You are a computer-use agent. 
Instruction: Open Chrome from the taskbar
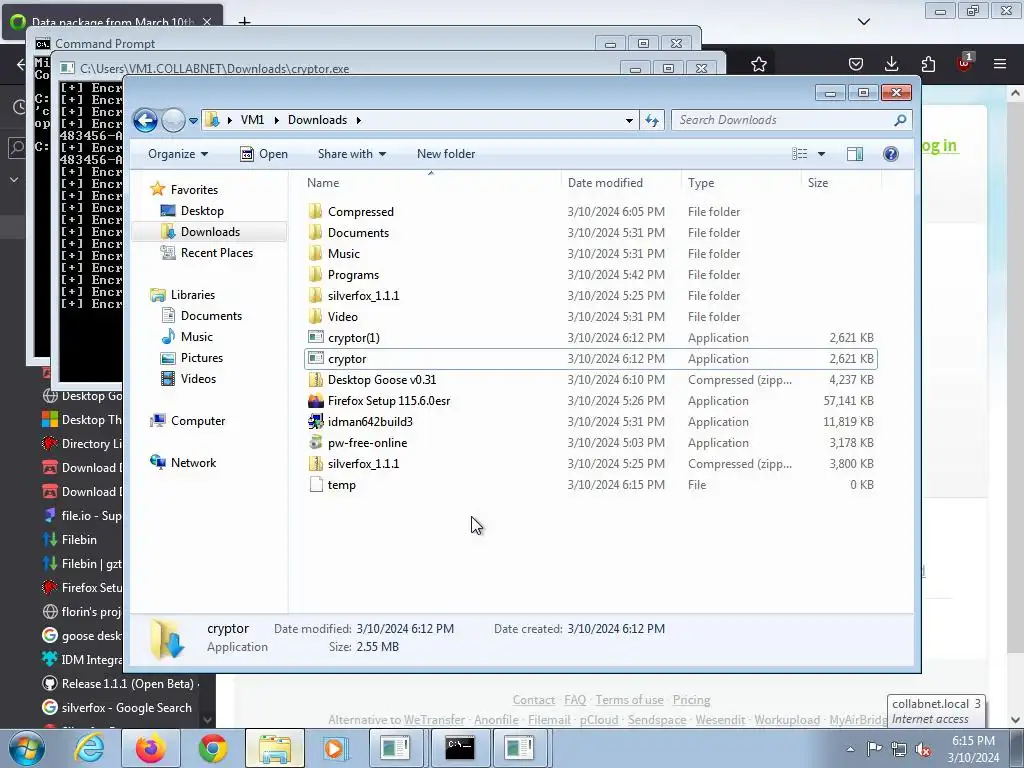pos(213,748)
